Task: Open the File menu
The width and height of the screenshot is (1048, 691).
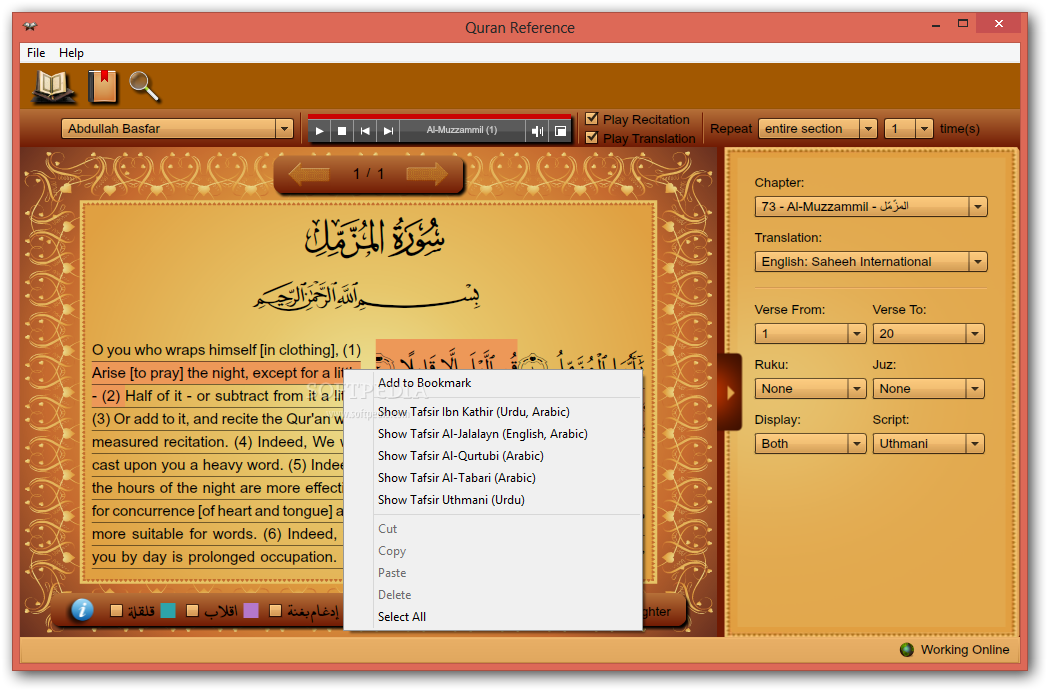Action: coord(36,53)
